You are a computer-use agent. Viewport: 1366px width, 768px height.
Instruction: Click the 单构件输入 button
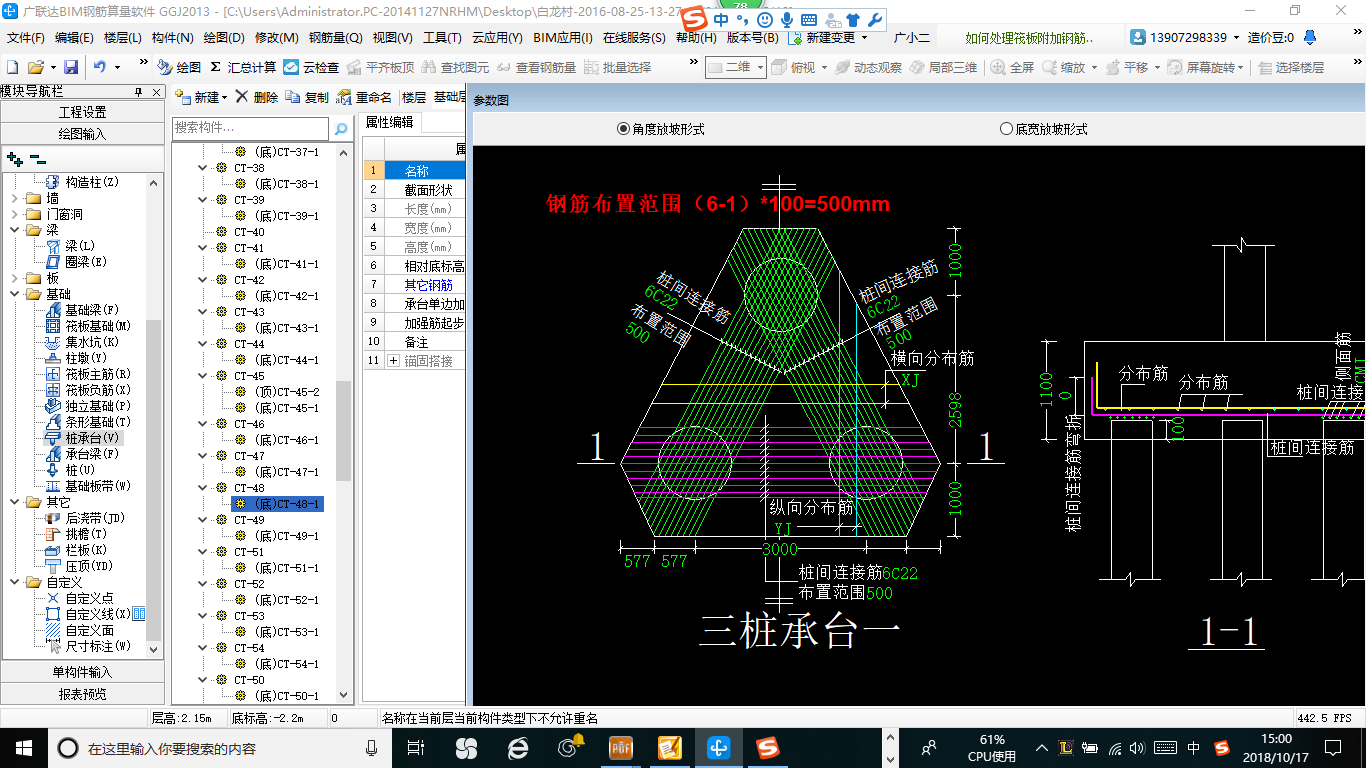[82, 672]
